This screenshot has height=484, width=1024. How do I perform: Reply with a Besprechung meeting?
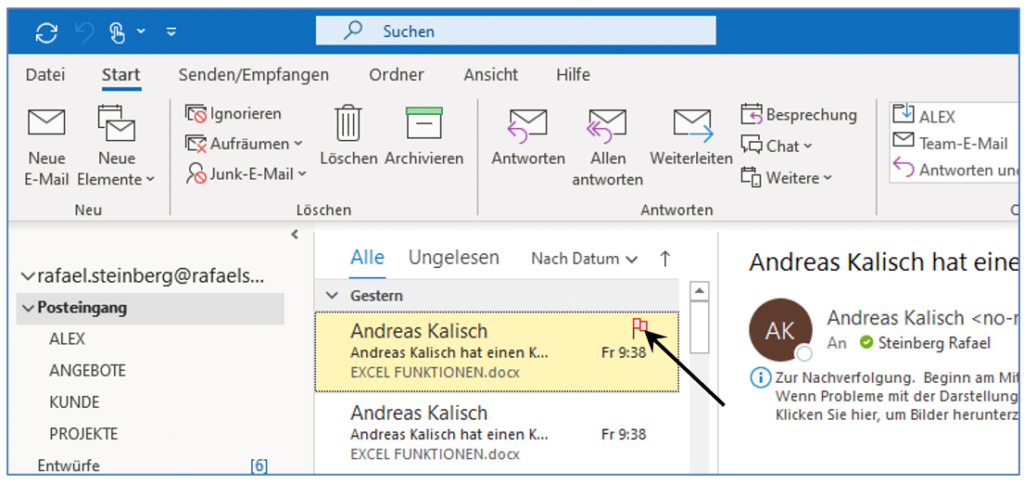click(798, 114)
